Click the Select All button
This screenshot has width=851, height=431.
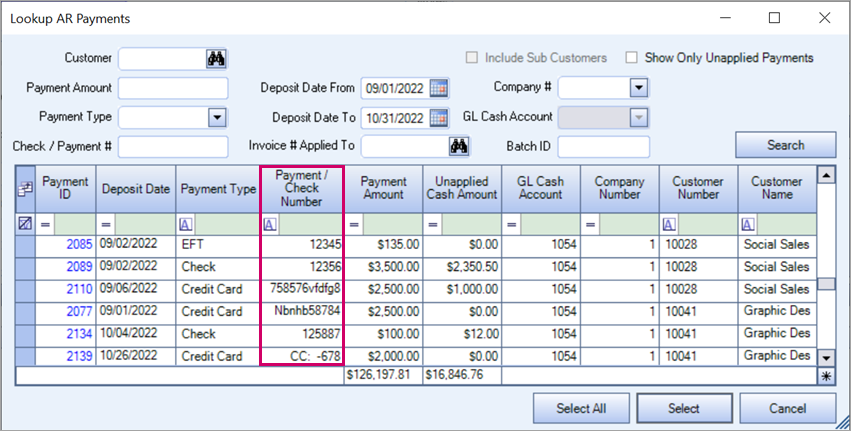point(580,407)
